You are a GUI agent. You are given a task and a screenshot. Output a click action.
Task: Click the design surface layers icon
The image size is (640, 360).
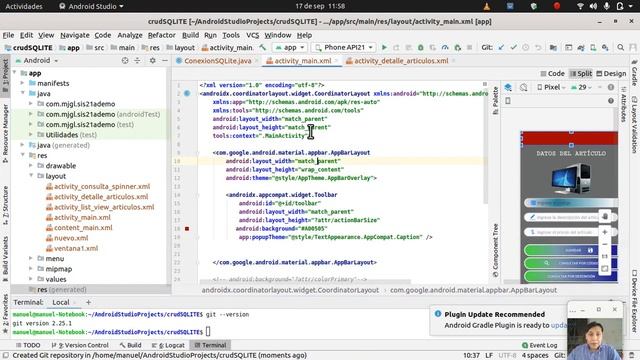coord(508,87)
